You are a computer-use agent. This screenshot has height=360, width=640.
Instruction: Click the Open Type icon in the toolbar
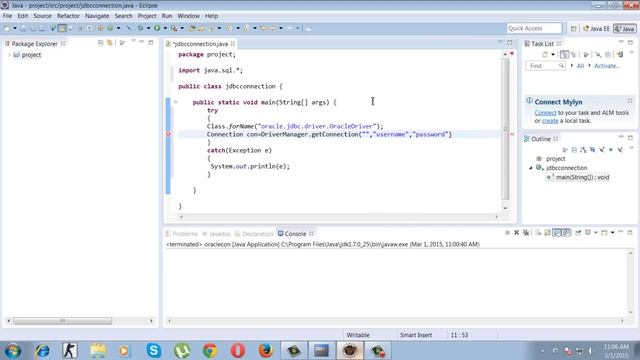click(192, 28)
